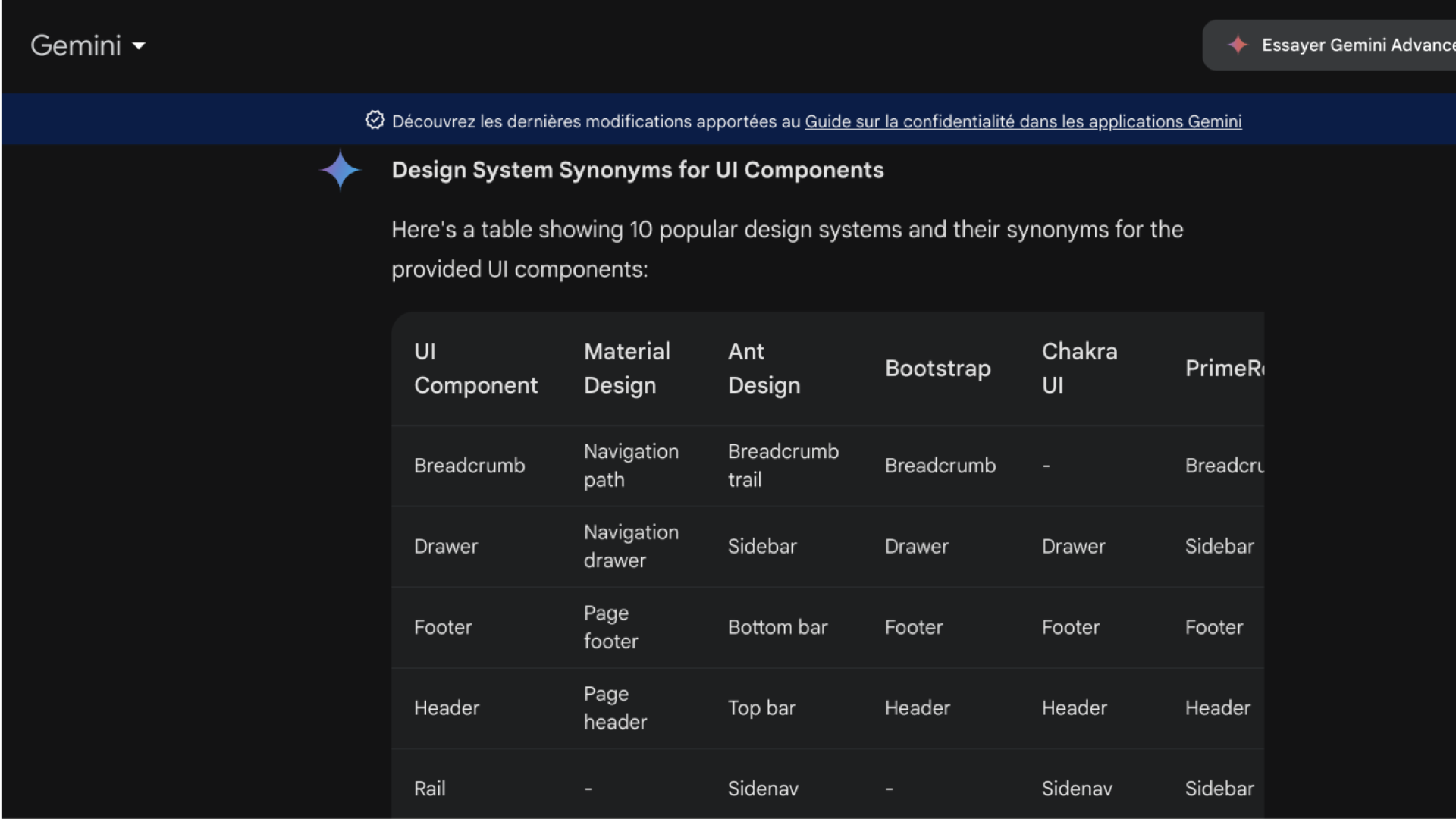Click 'Breadcrumb' in the Bootstrap column
The height and width of the screenshot is (819, 1456).
(940, 466)
